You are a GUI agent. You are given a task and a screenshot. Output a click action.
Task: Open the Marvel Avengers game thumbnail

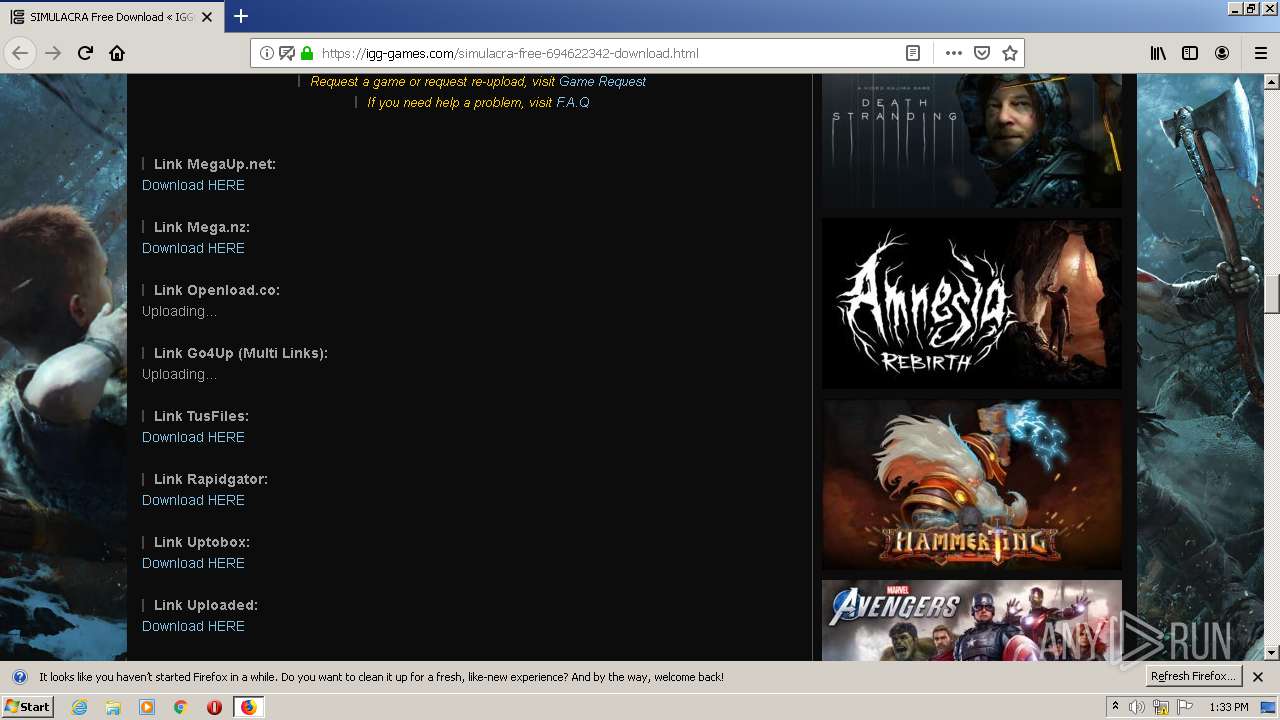(x=972, y=620)
